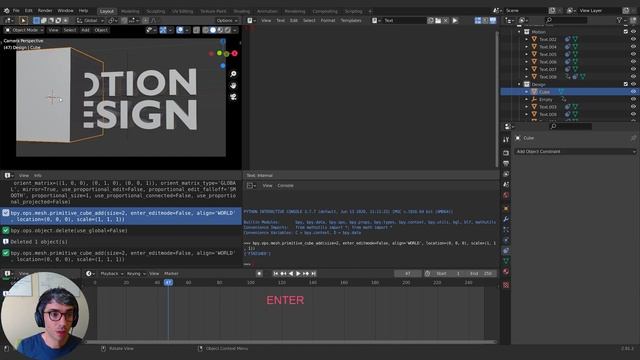
Task: Open the Object Mode dropdown
Action: point(24,30)
